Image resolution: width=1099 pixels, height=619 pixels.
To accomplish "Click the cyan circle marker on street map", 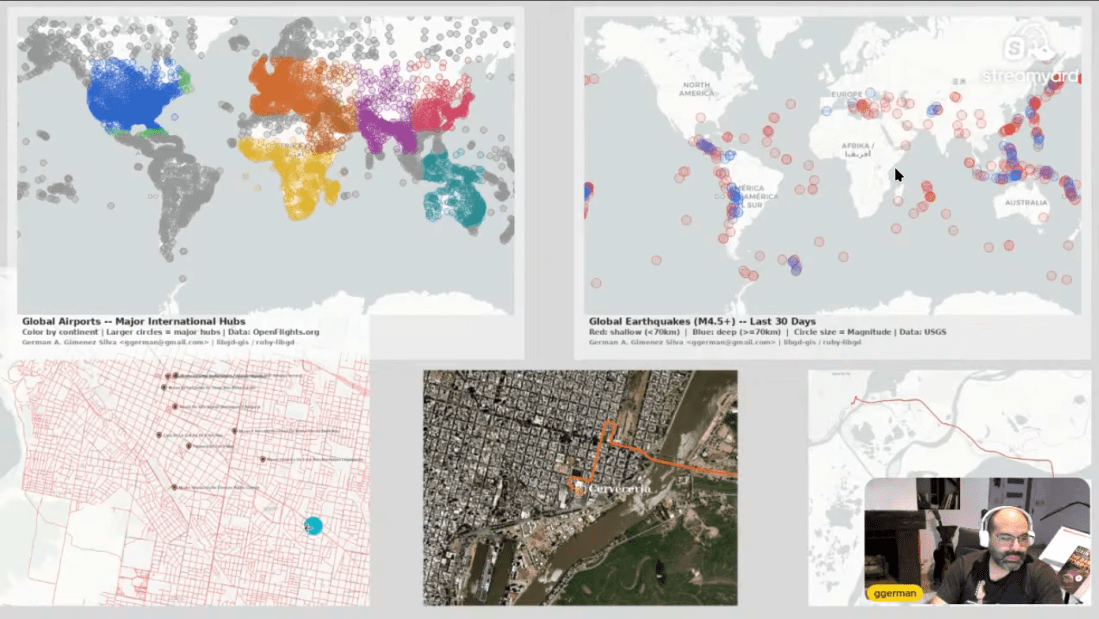I will tap(313, 526).
